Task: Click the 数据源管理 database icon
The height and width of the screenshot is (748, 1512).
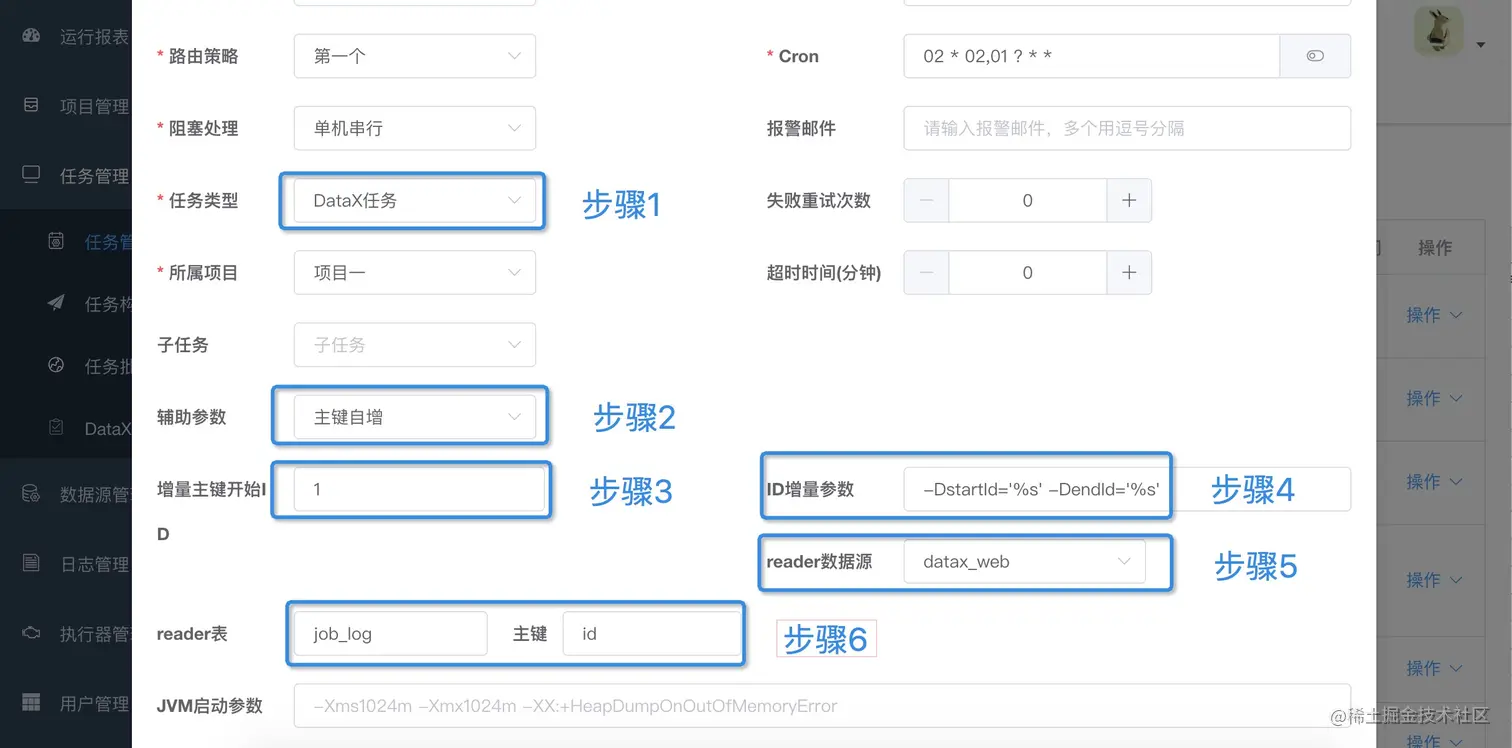Action: click(x=31, y=492)
